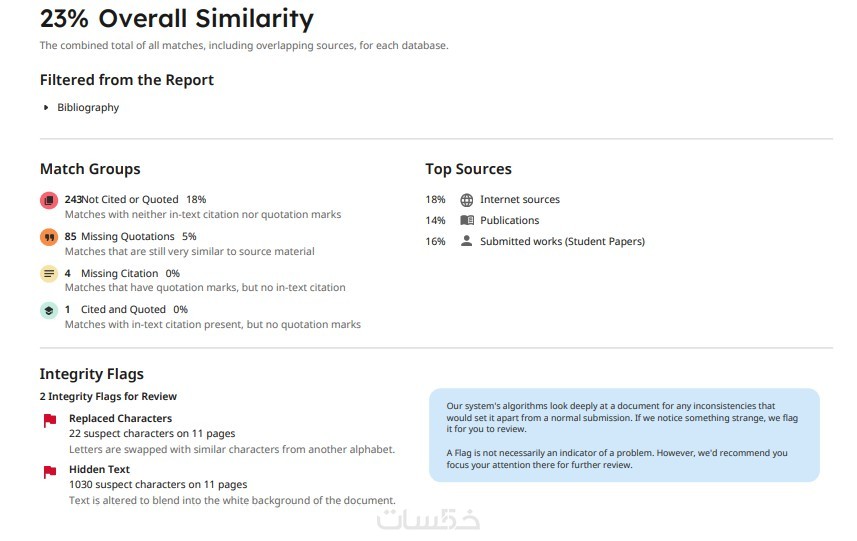Click the red Not Cited or Quoted icon
The height and width of the screenshot is (541, 857).
tap(49, 200)
